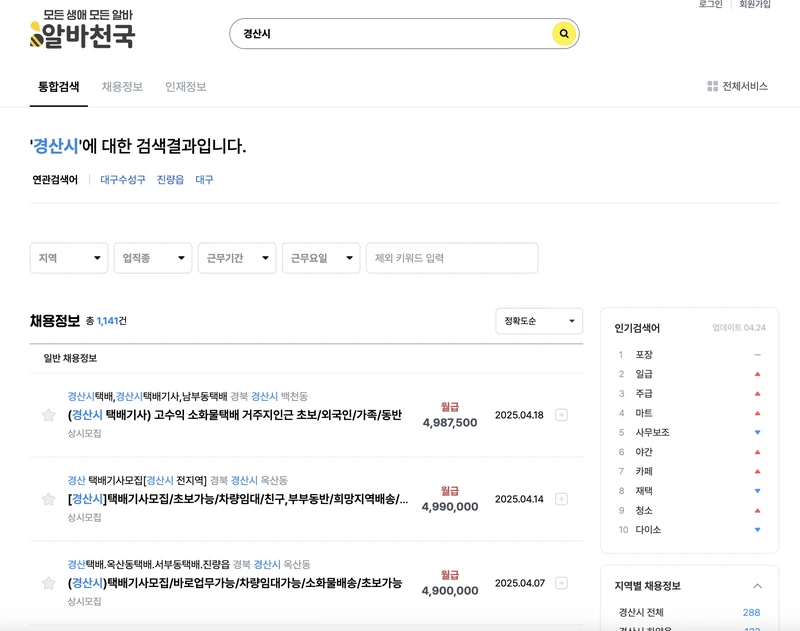Click plus icon for 2025.04.14 listing
Viewport: 800px width, 631px height.
[x=561, y=499]
